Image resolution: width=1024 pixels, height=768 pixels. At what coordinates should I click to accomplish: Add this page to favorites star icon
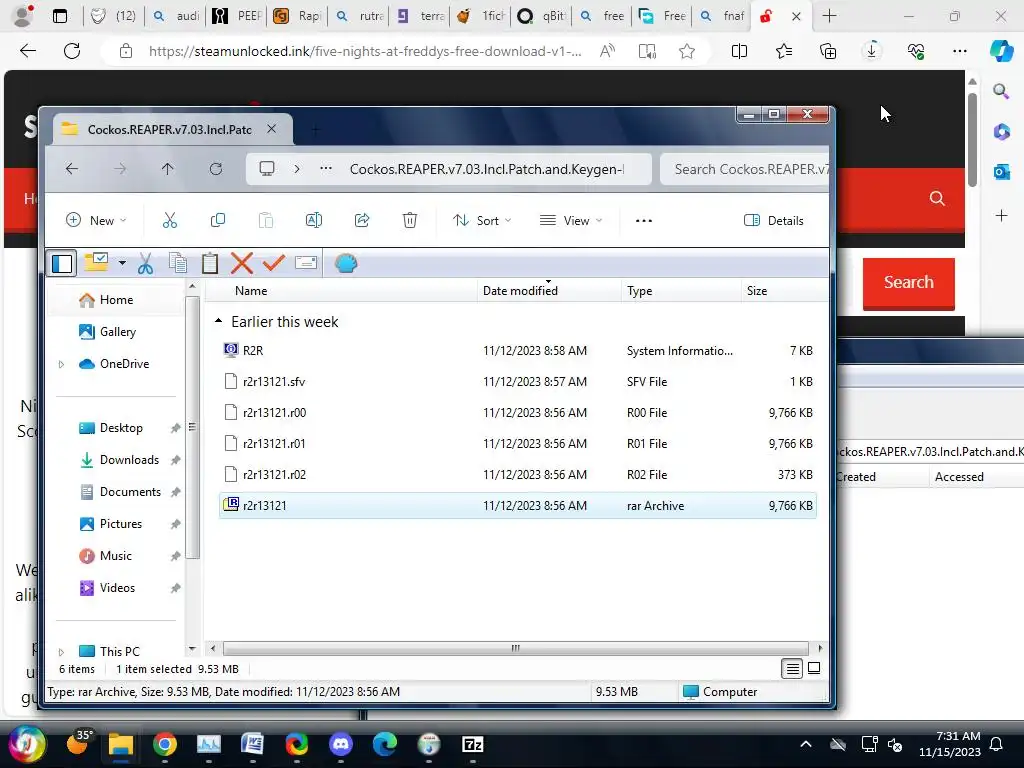(x=686, y=51)
